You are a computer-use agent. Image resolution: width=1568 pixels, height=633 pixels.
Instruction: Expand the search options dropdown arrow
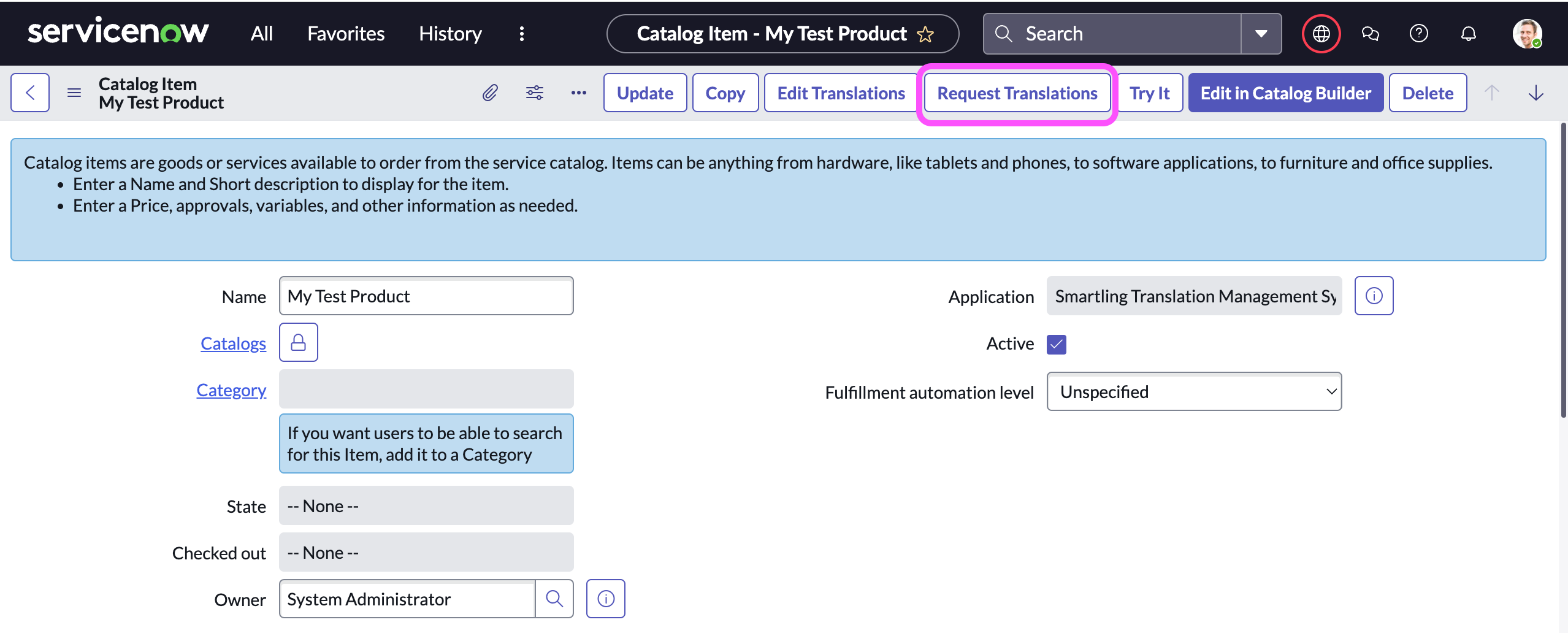tap(1261, 34)
